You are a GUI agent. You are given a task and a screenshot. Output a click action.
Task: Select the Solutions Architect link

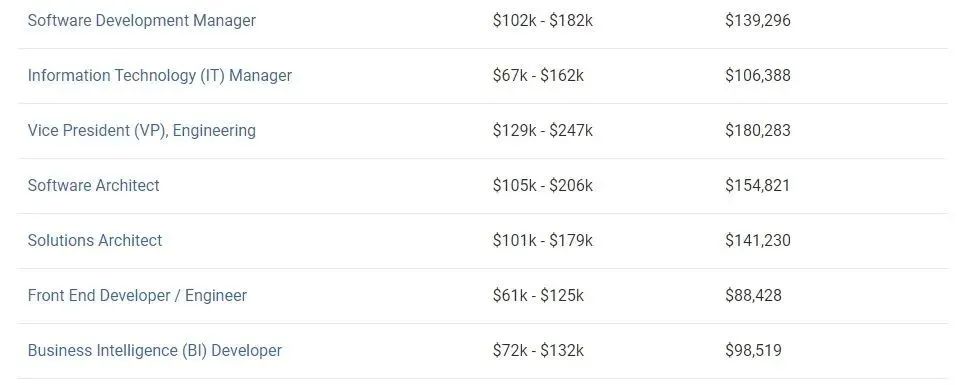tap(94, 240)
